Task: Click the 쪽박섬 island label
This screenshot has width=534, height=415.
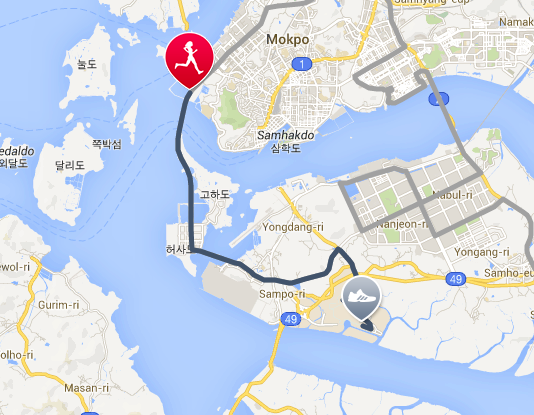Action: click(107, 144)
